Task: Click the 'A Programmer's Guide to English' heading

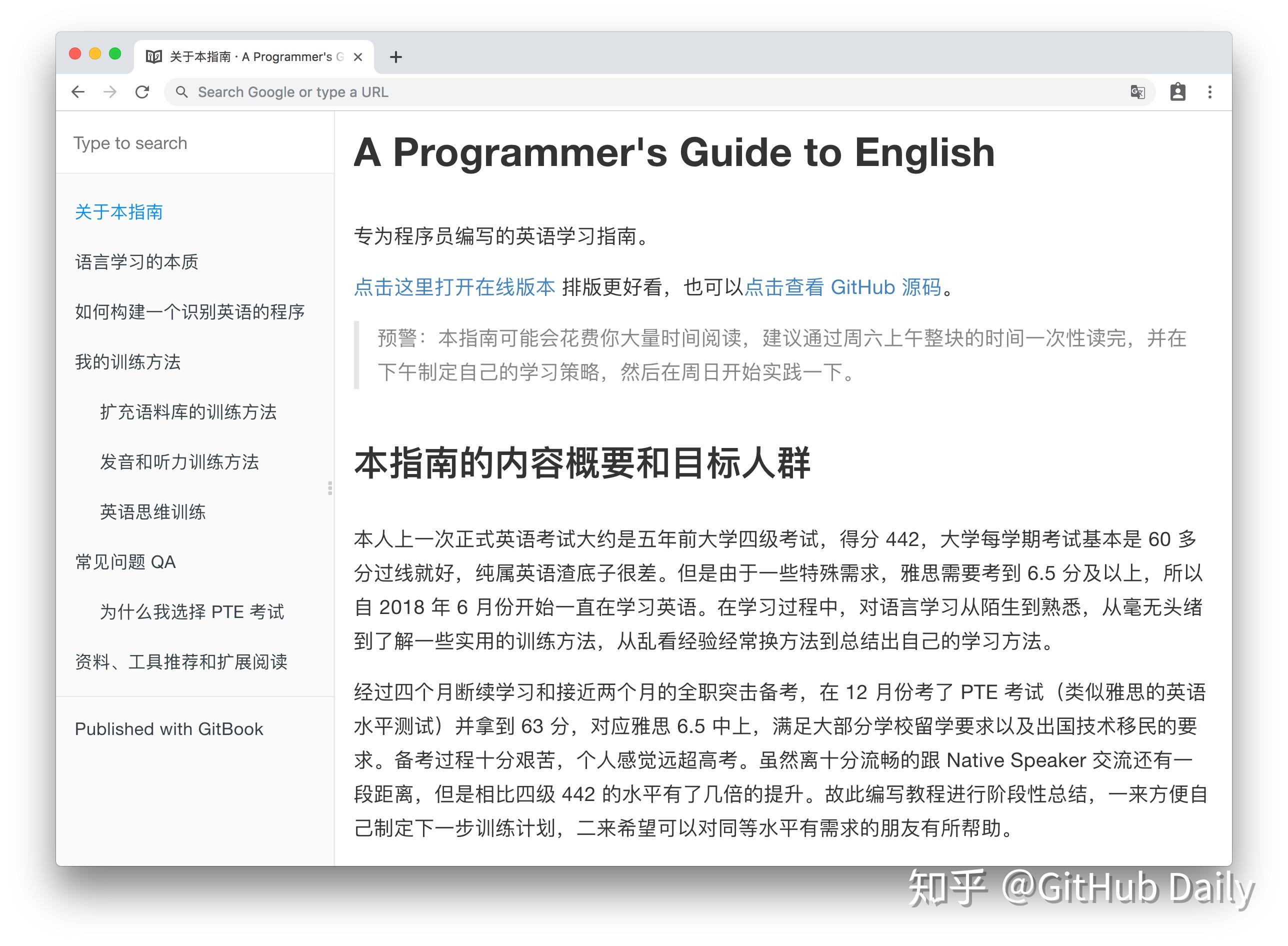Action: 674,152
